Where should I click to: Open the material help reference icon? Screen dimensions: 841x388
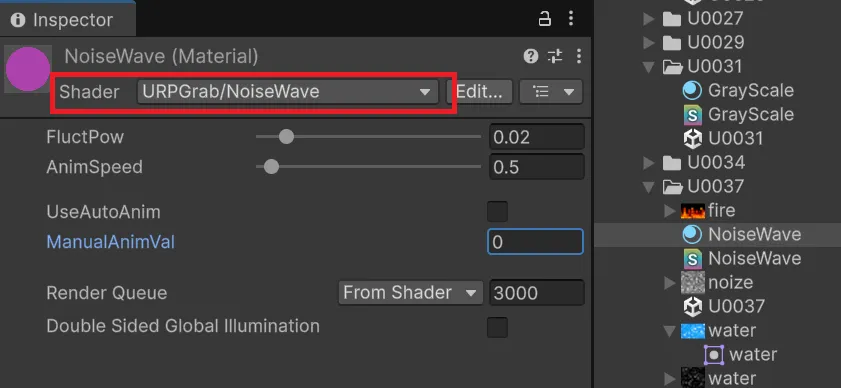(531, 56)
